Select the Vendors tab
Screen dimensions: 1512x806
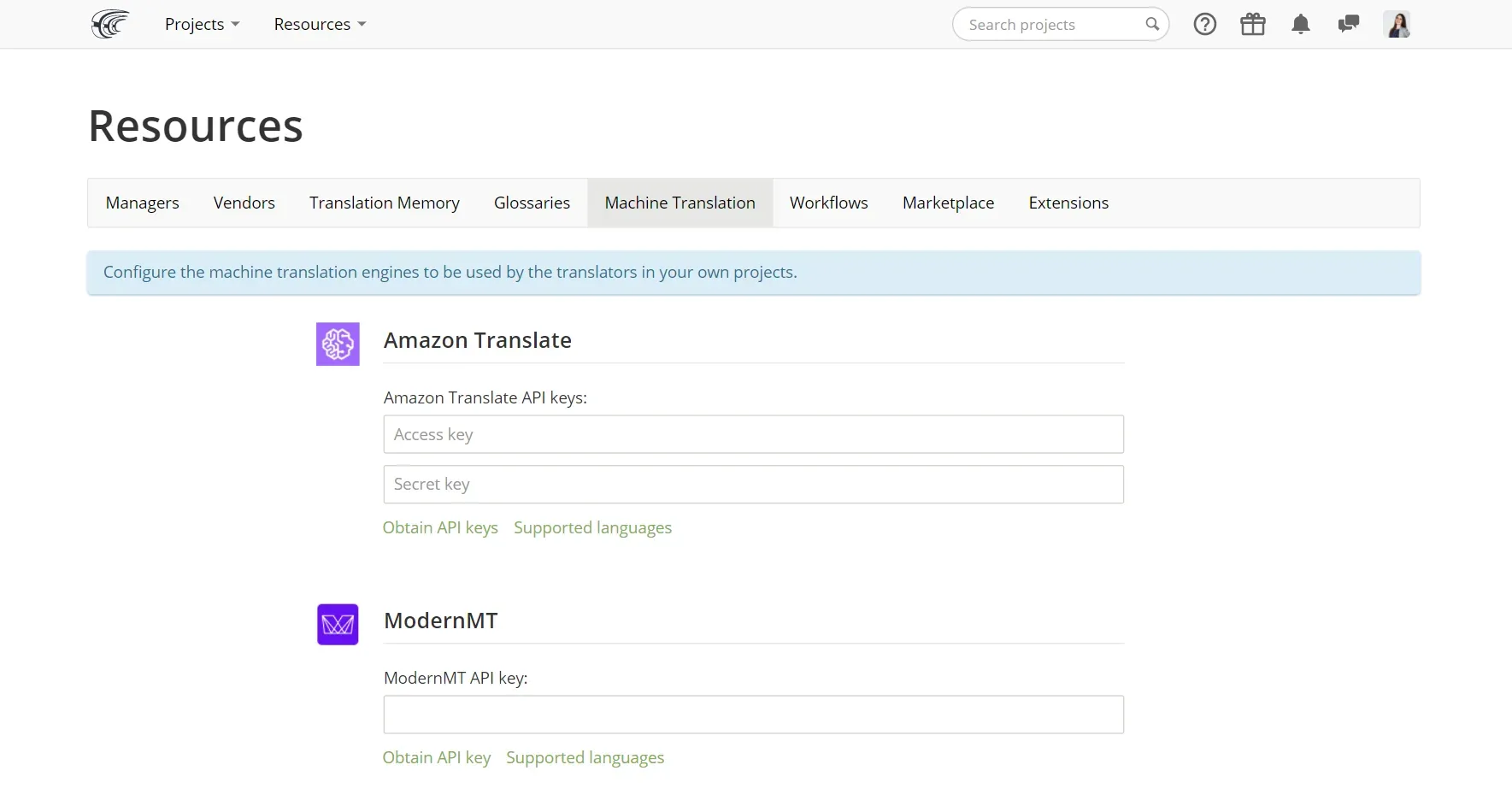tap(244, 203)
